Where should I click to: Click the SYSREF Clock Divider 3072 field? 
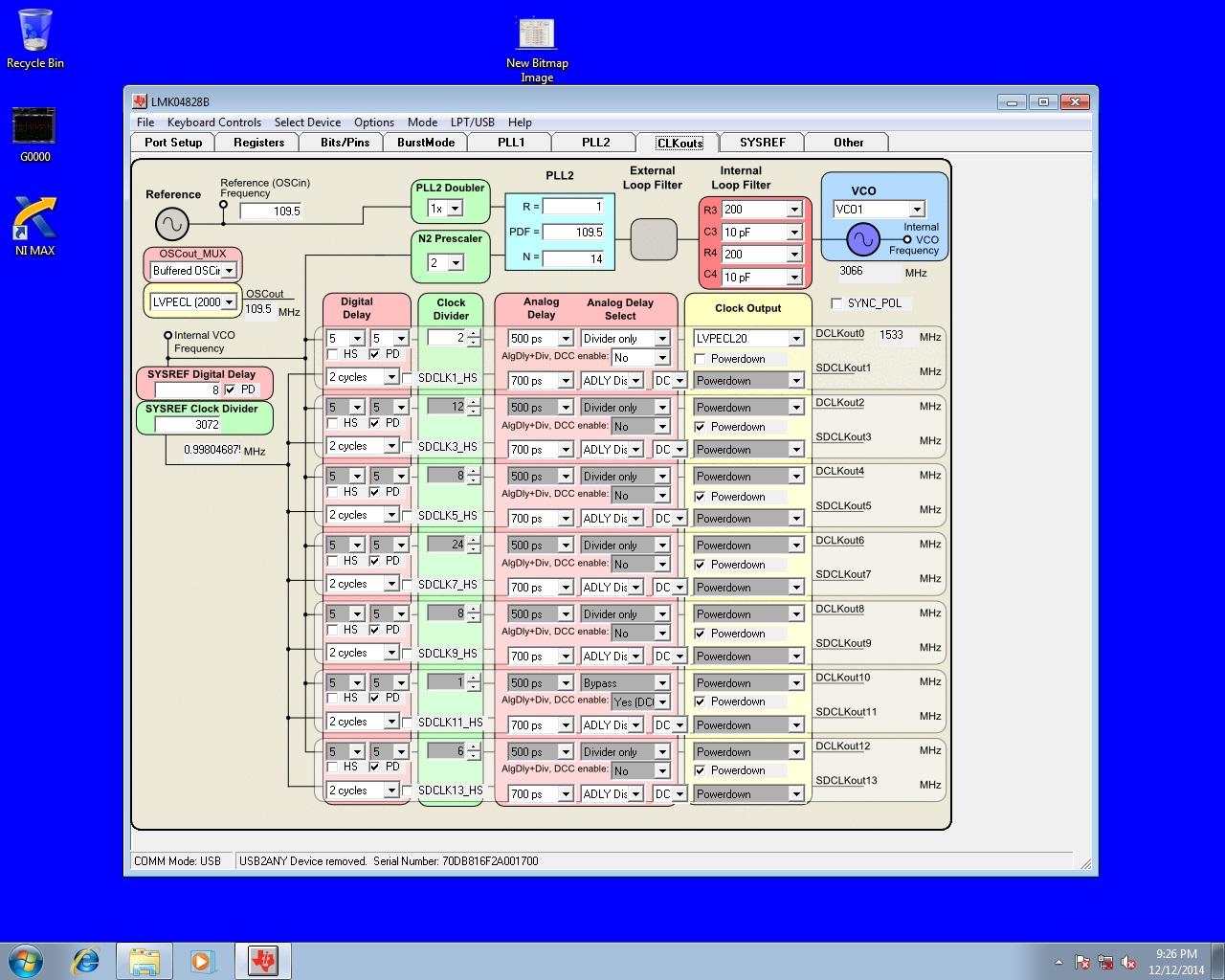click(188, 425)
